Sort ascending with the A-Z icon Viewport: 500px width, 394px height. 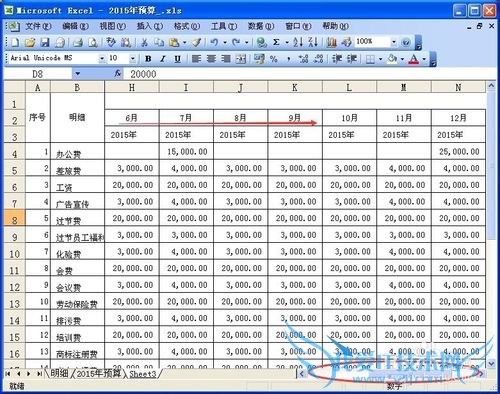coord(298,42)
